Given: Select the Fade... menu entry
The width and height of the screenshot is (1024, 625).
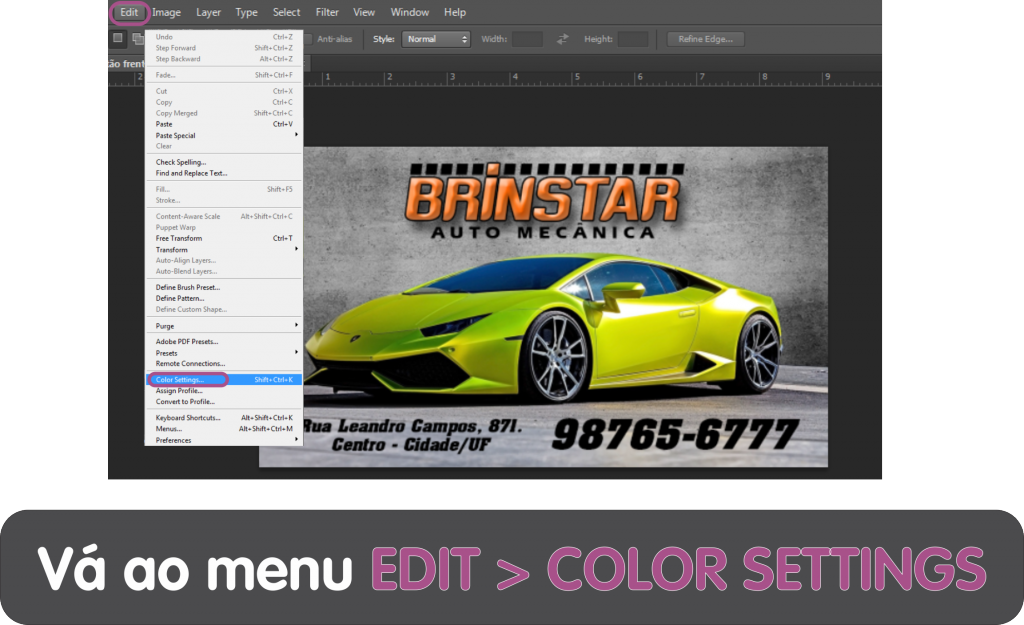Looking at the screenshot, I should [x=223, y=75].
